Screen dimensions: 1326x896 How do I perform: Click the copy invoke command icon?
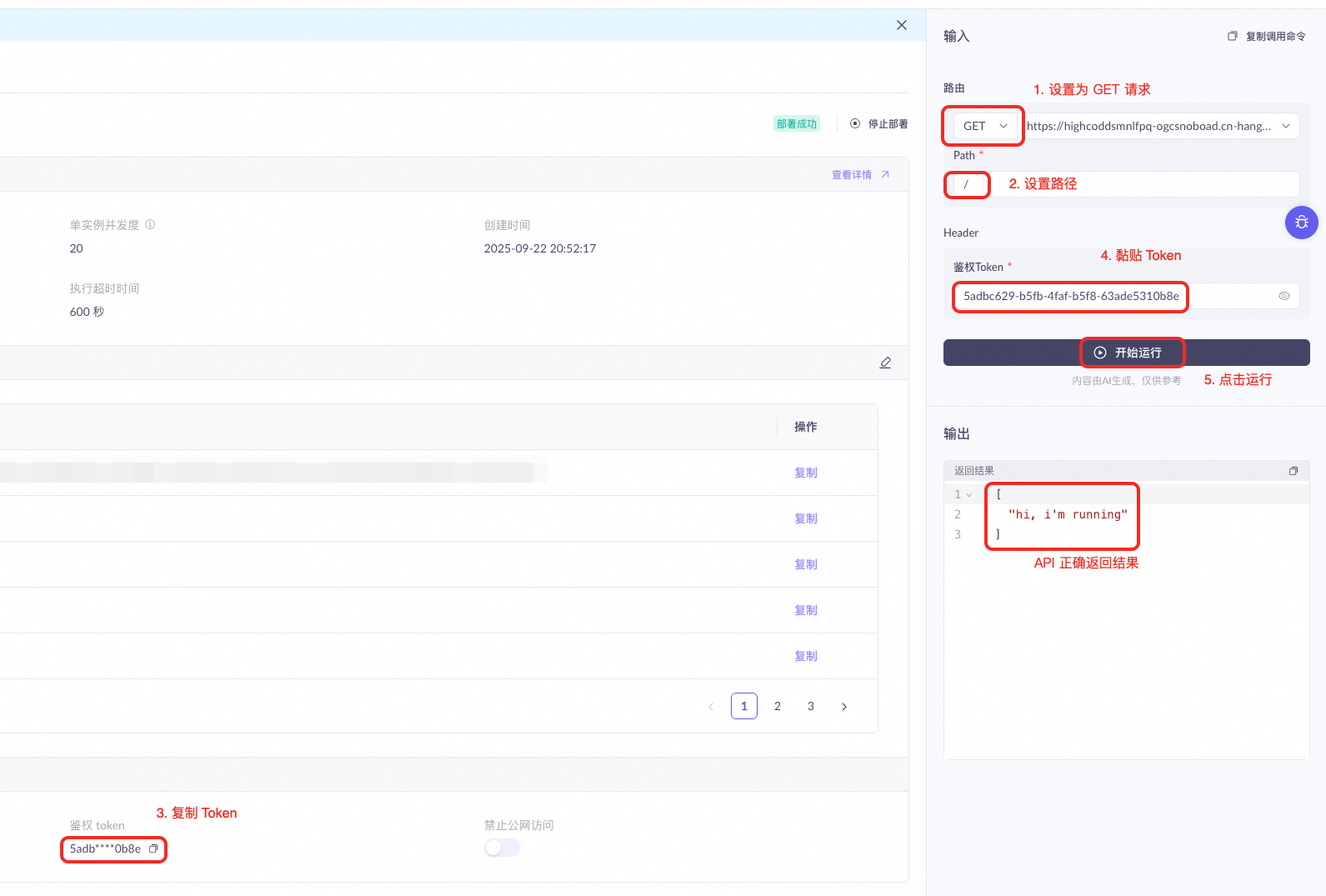(x=1232, y=36)
